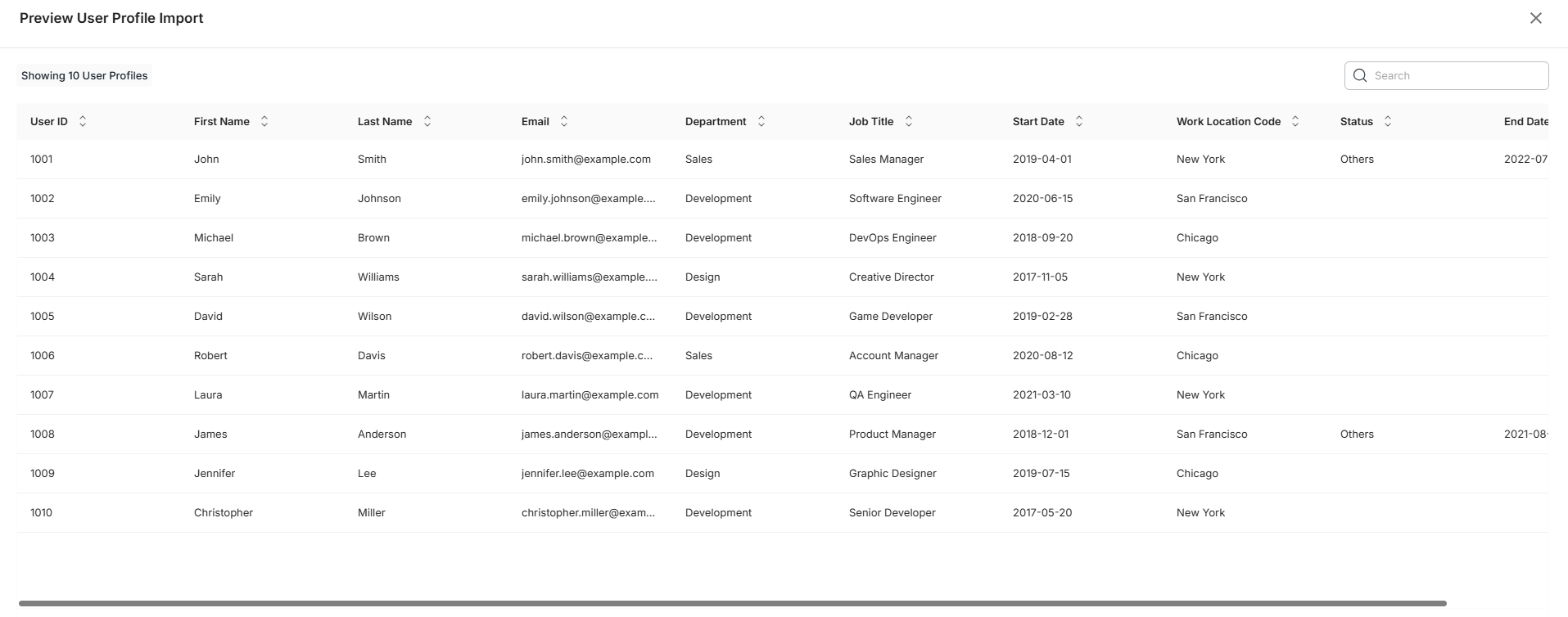The width and height of the screenshot is (1568, 617).
Task: Click the david.wilson email cell
Action: 588,316
